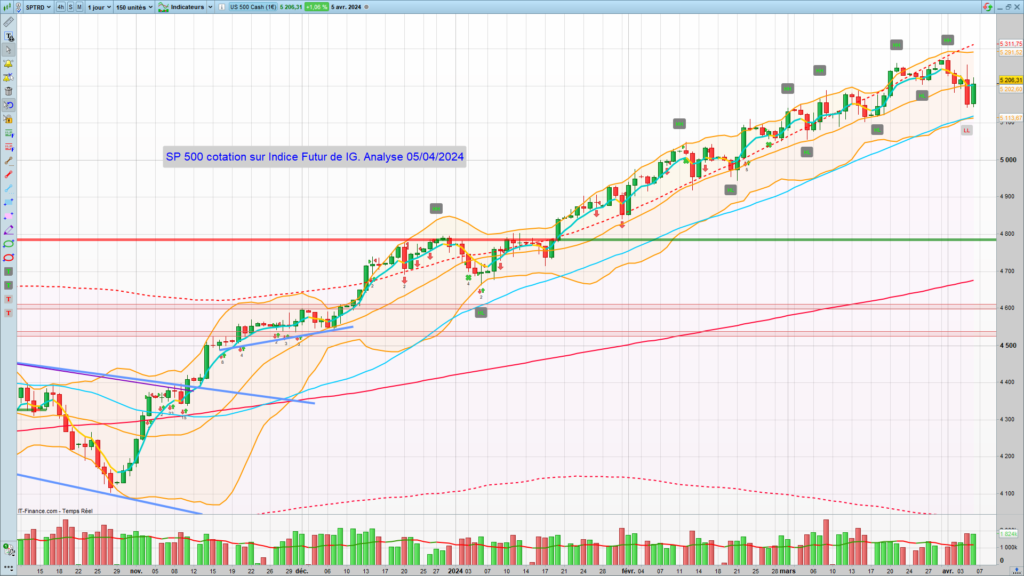Select the cursor pointer tool

[x=8, y=50]
